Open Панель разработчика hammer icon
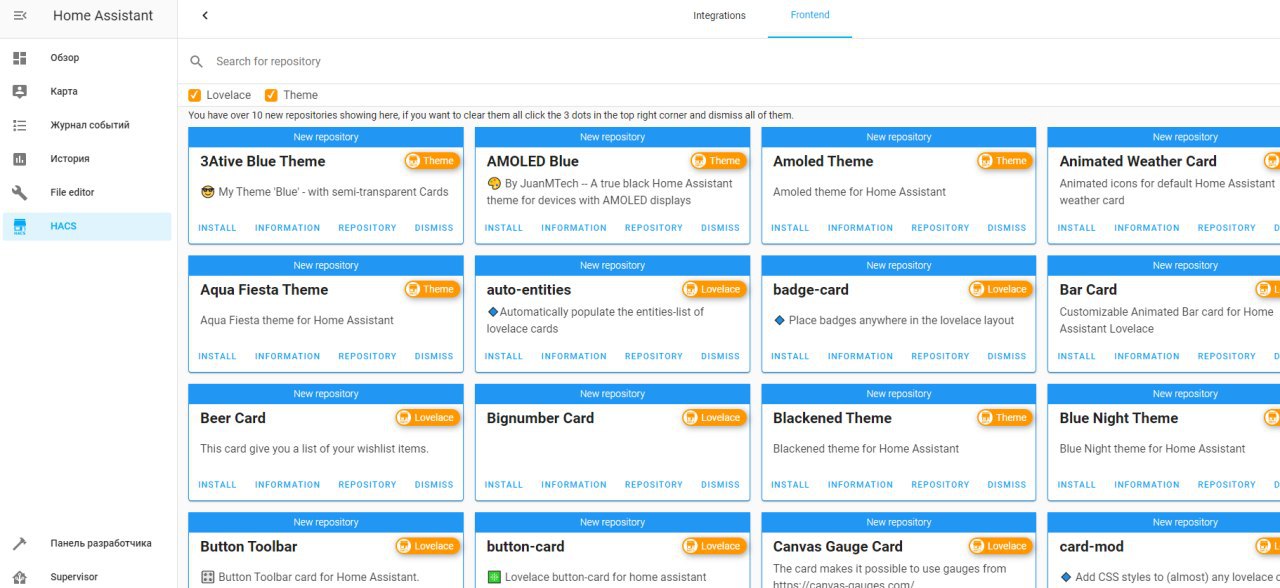The width and height of the screenshot is (1280, 588). (19, 544)
